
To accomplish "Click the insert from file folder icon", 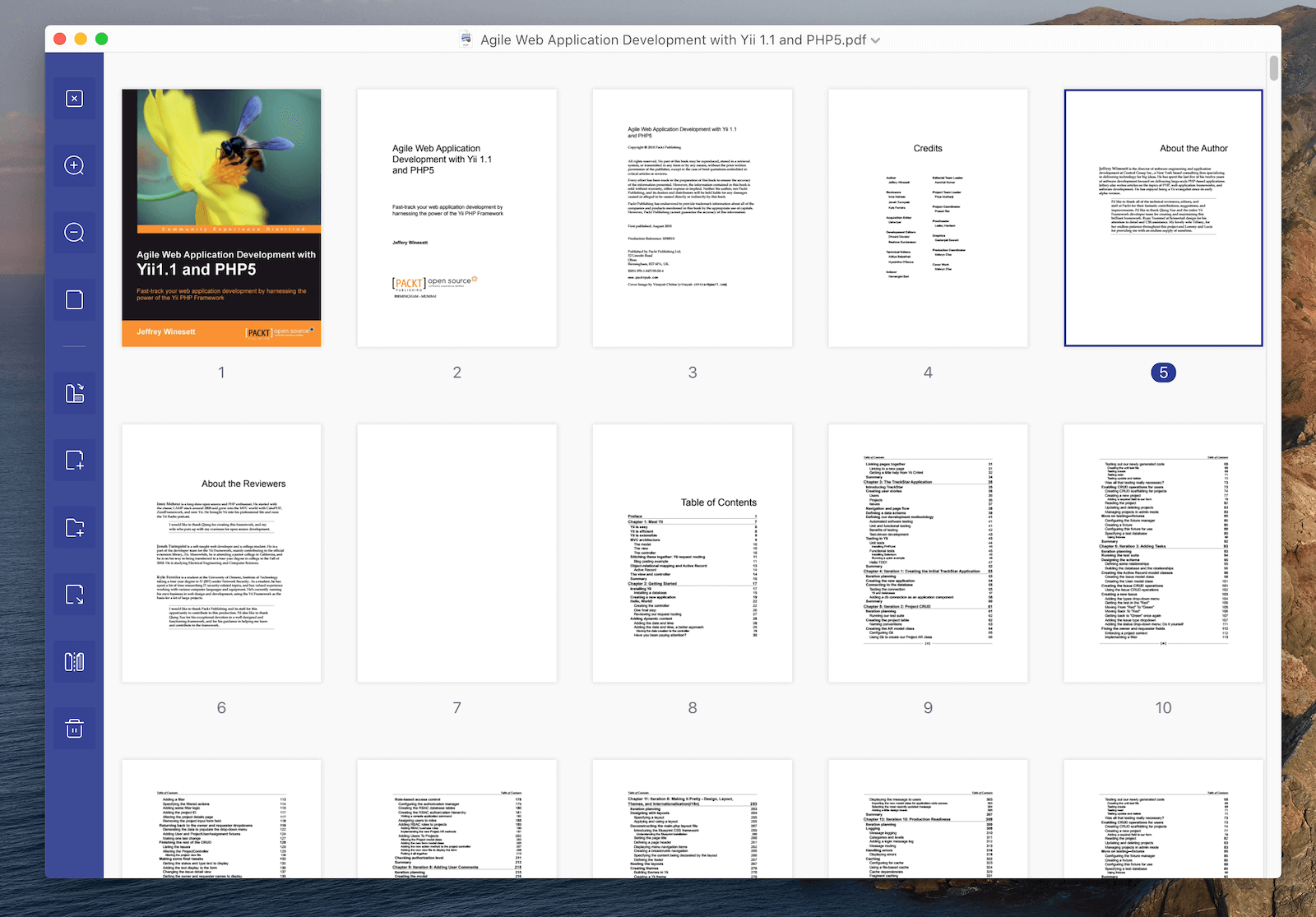I will click(74, 528).
